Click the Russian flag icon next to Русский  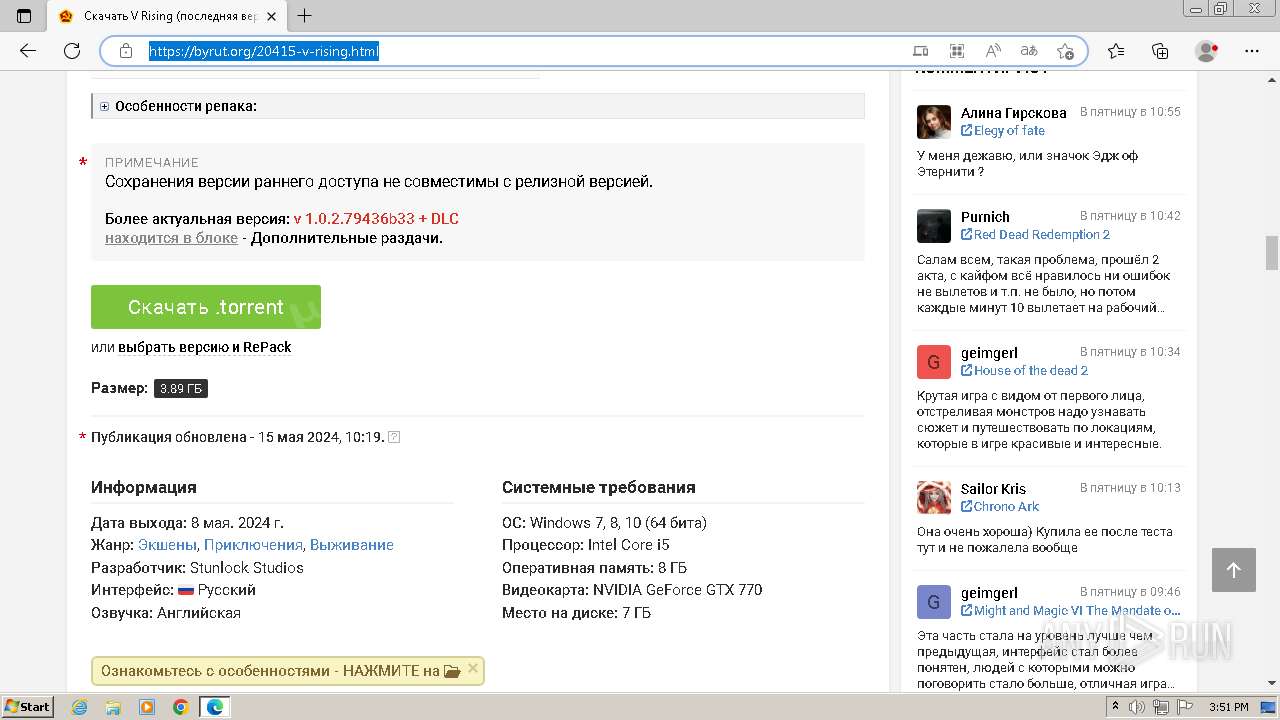click(x=186, y=591)
